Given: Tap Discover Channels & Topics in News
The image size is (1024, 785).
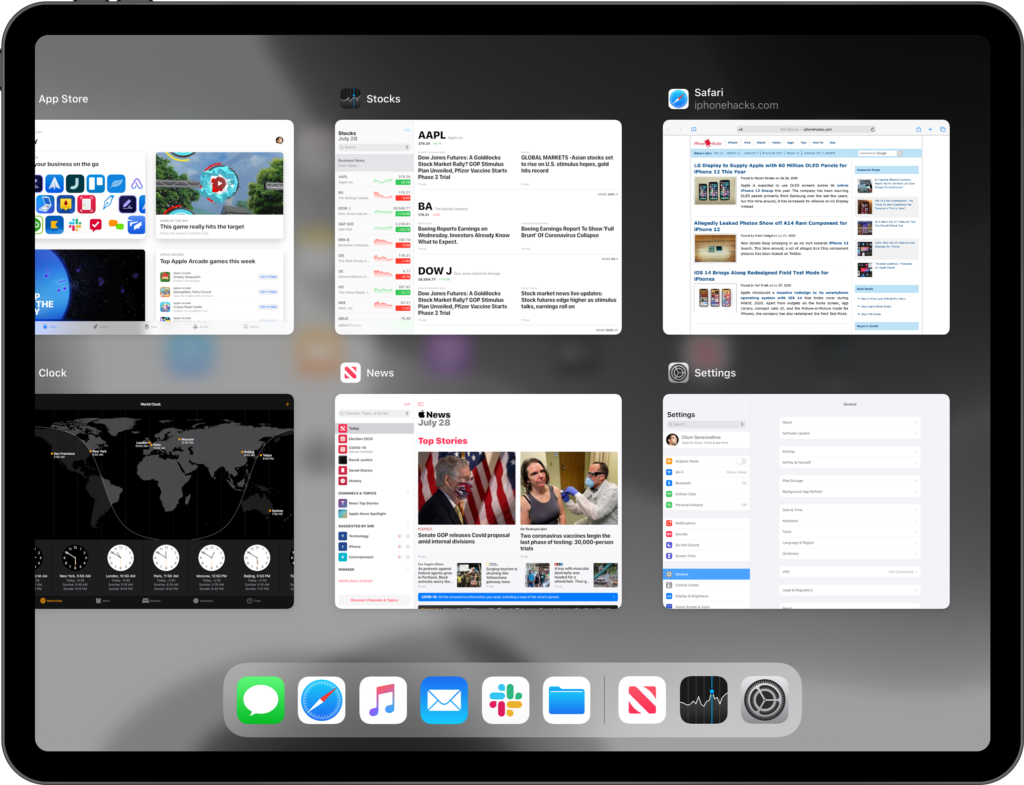Looking at the screenshot, I should (374, 600).
